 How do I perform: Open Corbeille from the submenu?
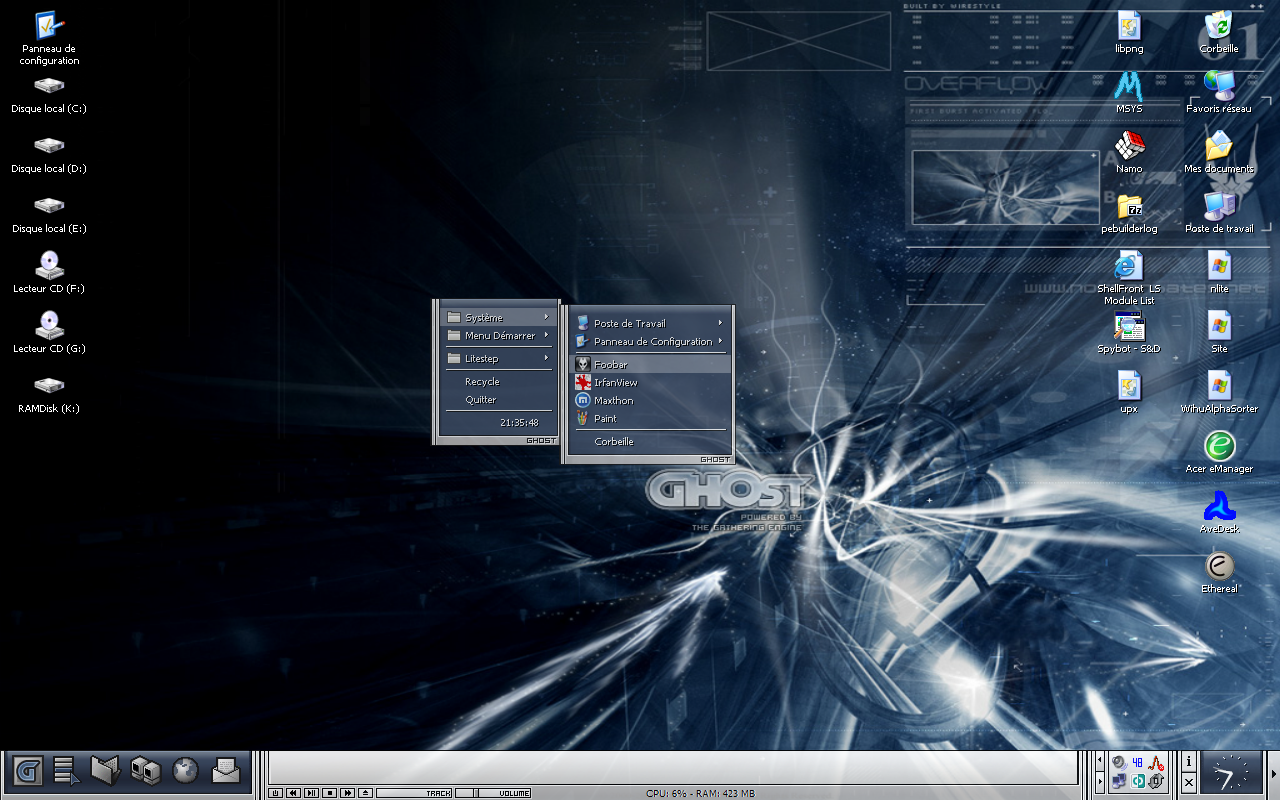click(x=649, y=441)
